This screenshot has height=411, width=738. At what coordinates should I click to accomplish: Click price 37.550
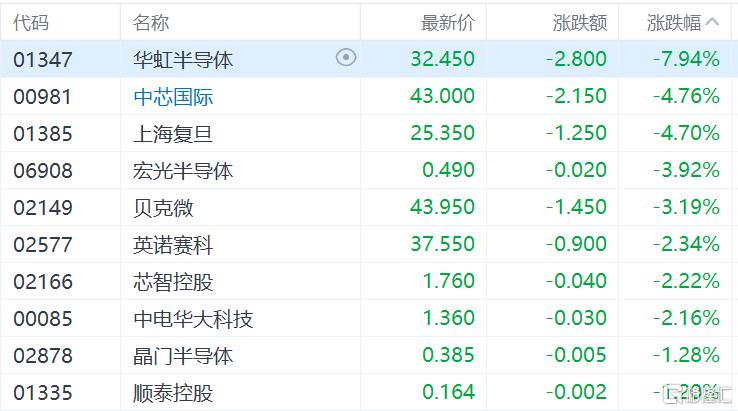[442, 244]
